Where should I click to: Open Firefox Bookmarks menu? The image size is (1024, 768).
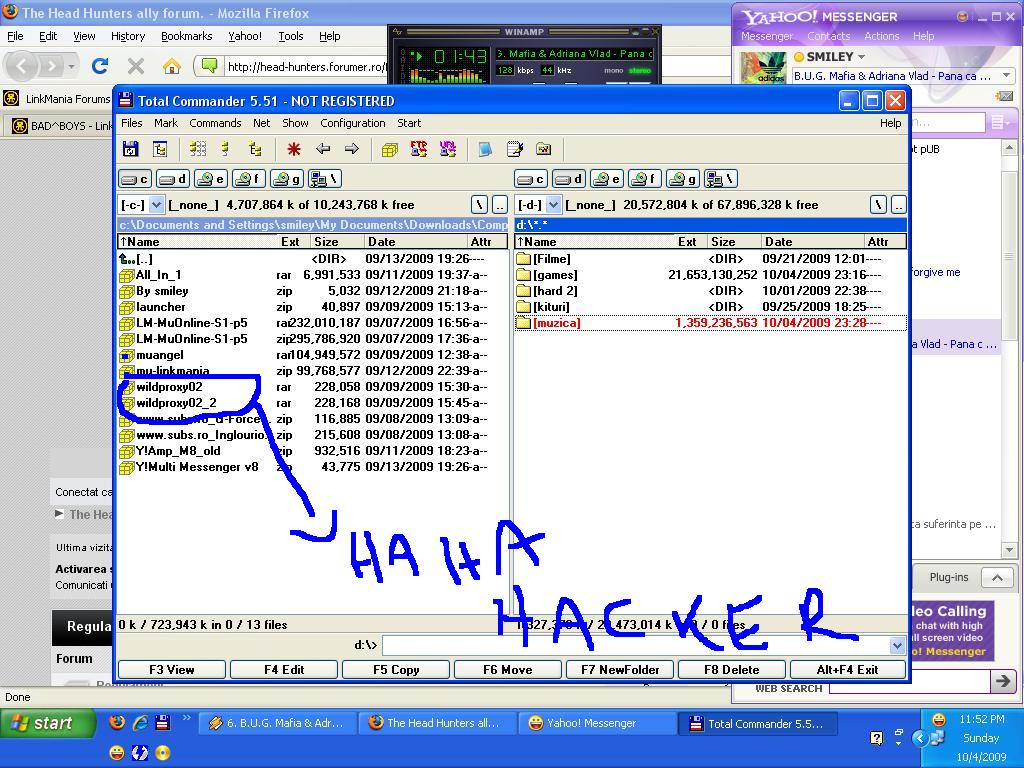coord(187,37)
